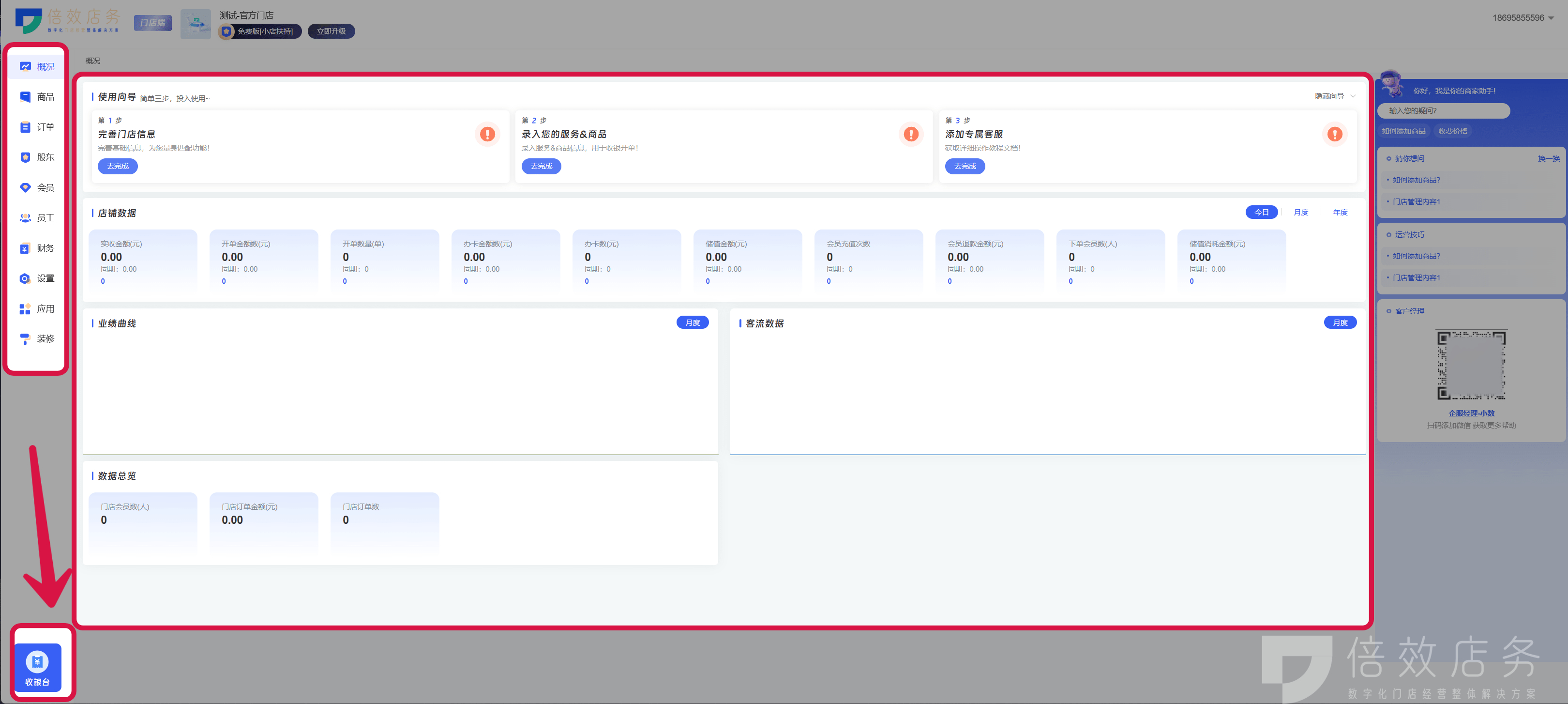This screenshot has width=1568, height=704.
Task: Switch store data to 年度
Action: coord(1340,212)
